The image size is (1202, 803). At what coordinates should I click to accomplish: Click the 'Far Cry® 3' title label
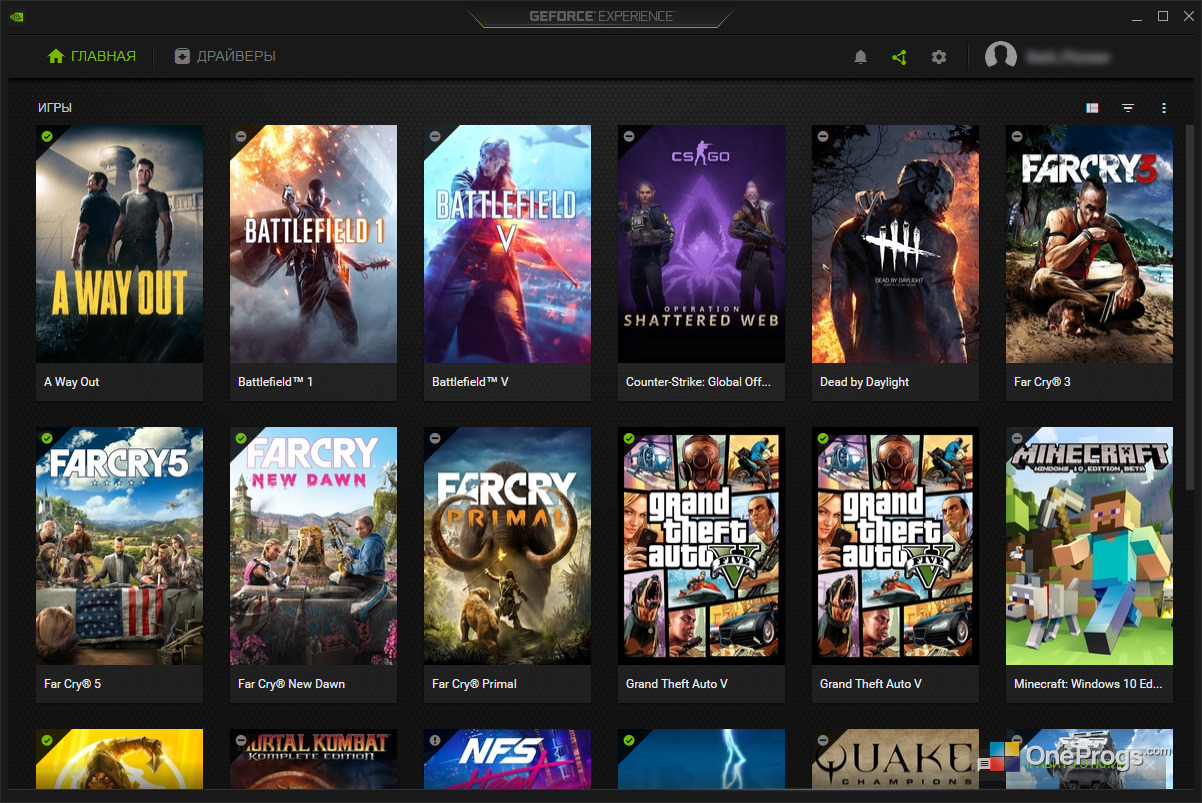point(1042,382)
